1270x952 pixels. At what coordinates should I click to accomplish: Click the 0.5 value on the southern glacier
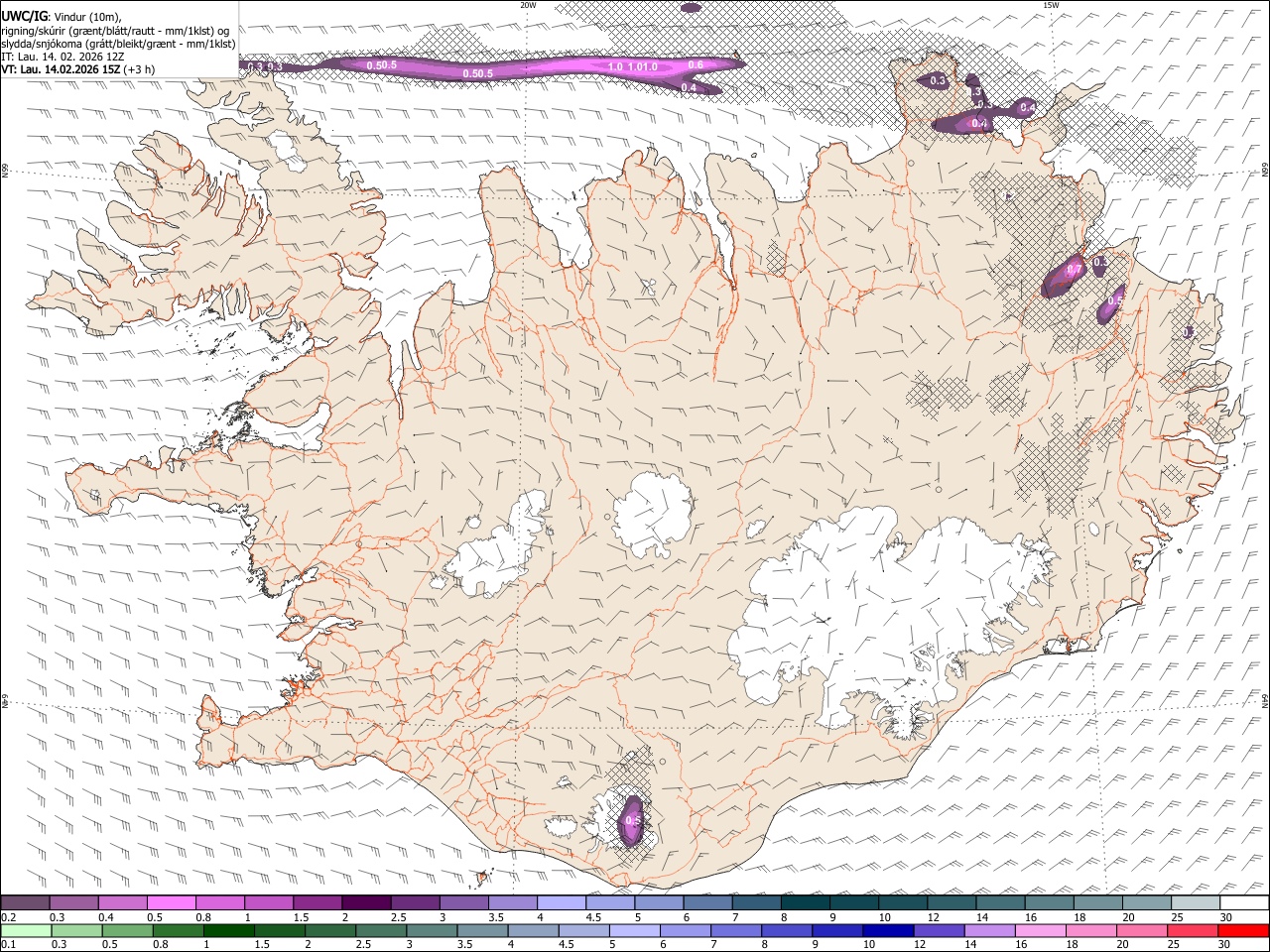[633, 821]
